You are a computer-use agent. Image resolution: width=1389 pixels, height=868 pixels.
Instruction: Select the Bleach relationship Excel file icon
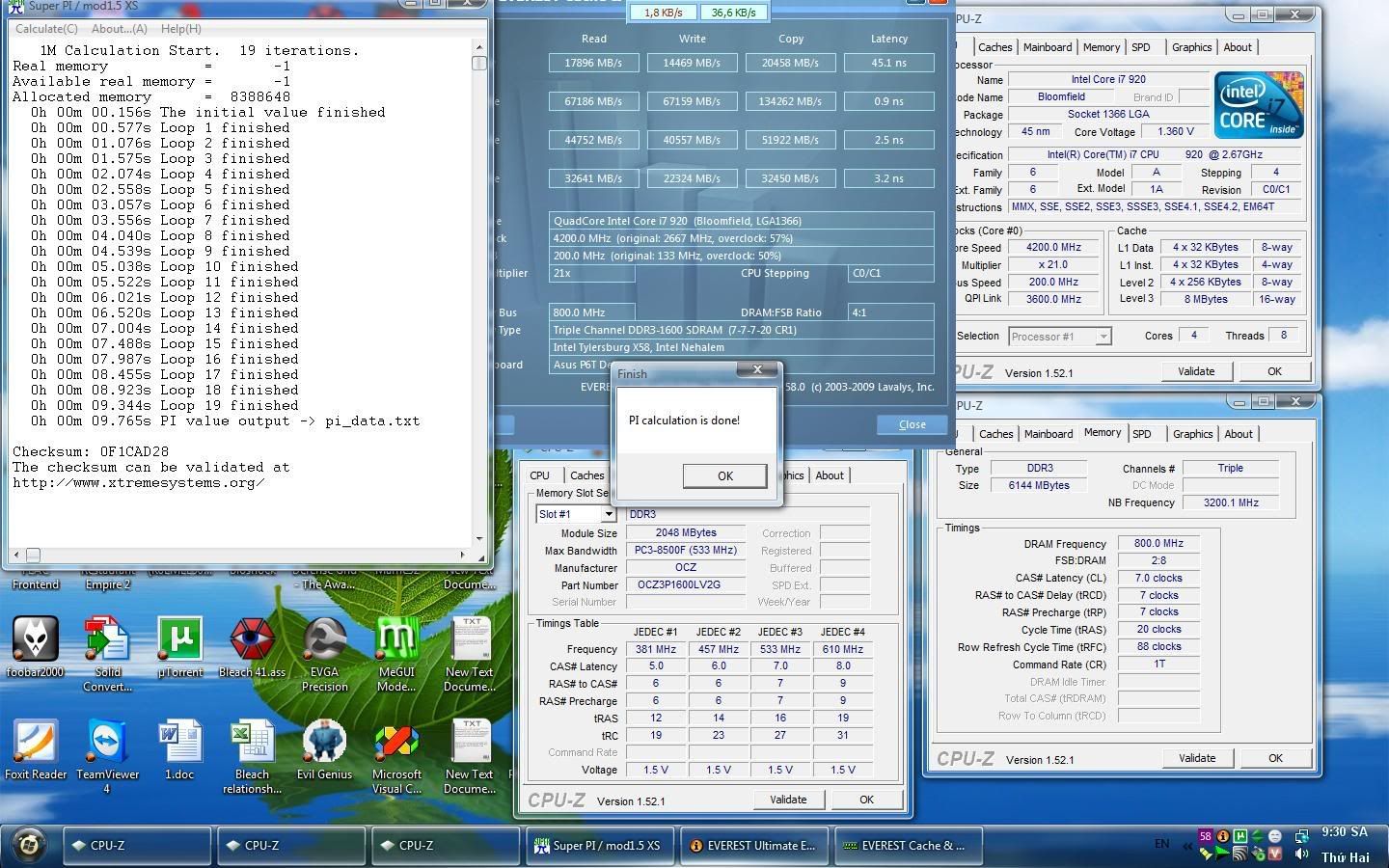[253, 757]
